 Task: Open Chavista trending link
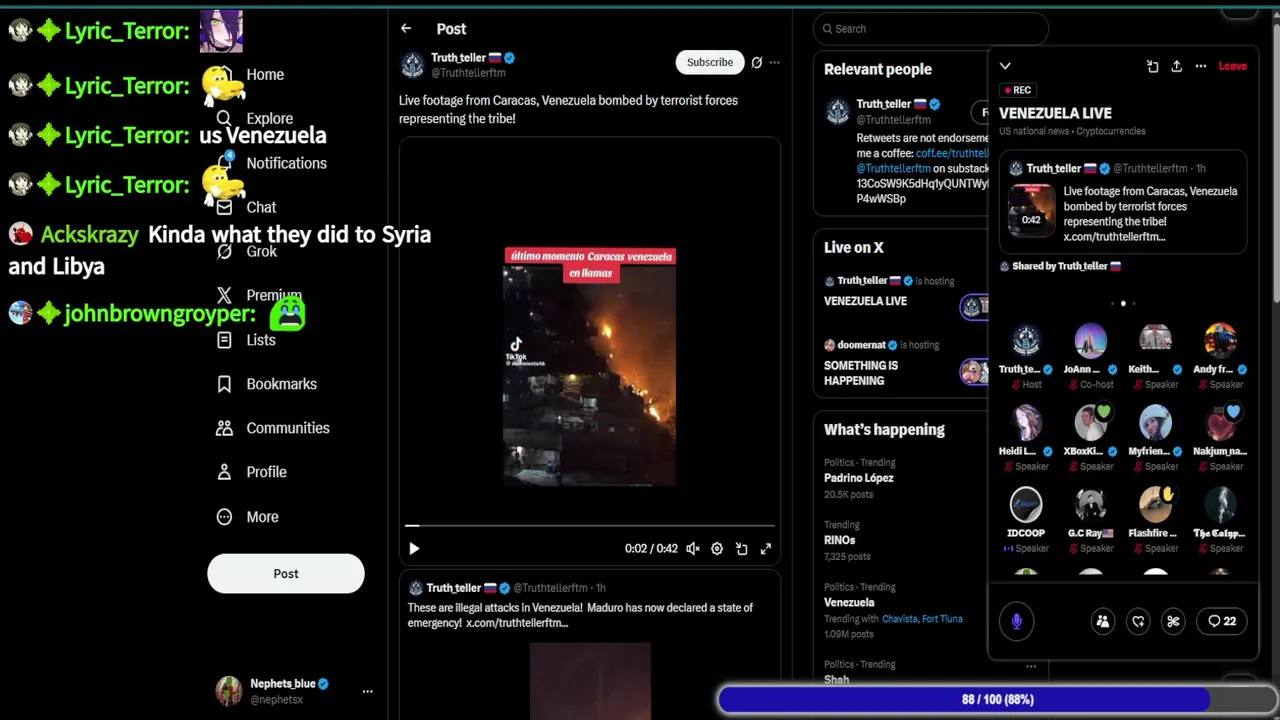pos(899,619)
